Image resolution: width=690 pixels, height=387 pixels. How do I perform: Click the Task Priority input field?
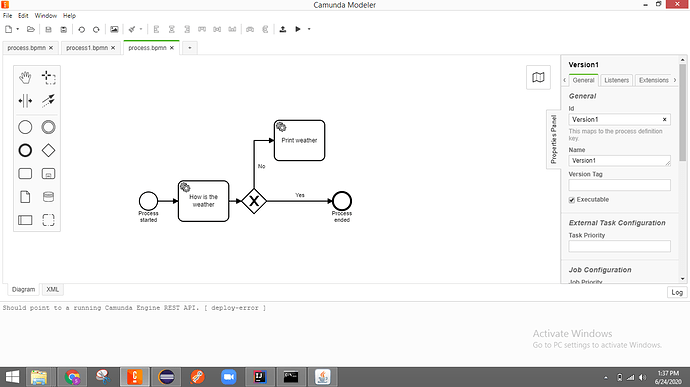coord(619,246)
